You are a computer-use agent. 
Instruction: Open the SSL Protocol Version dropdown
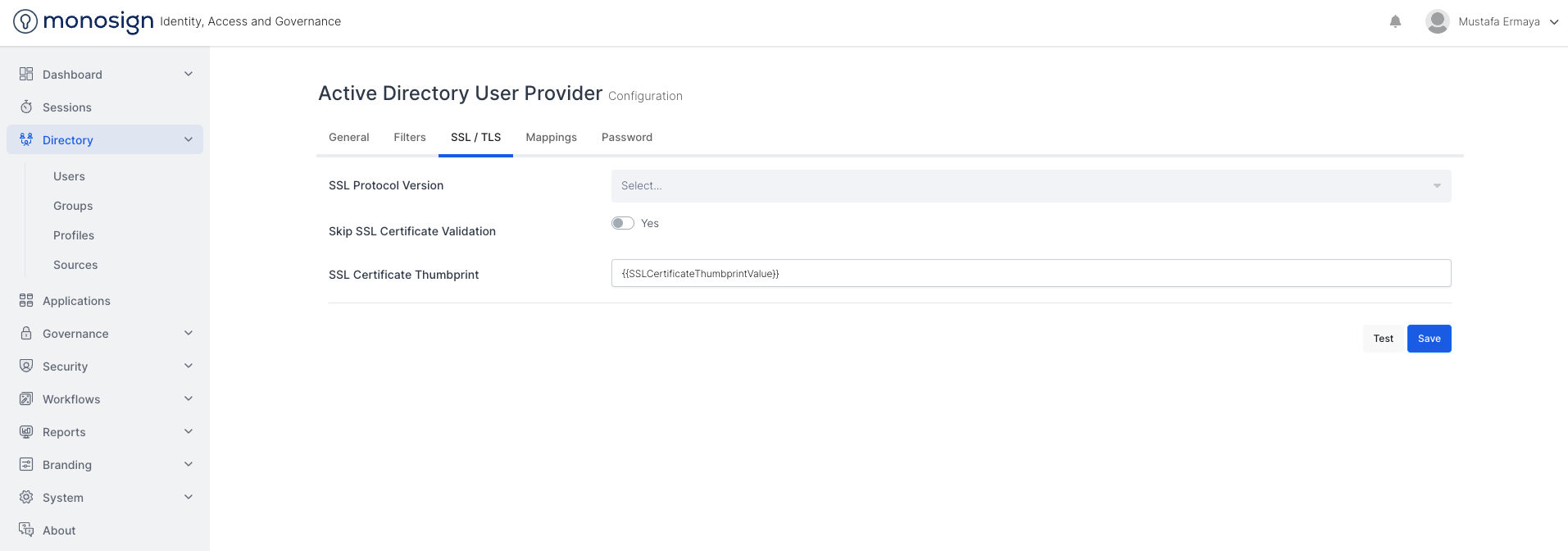1030,186
